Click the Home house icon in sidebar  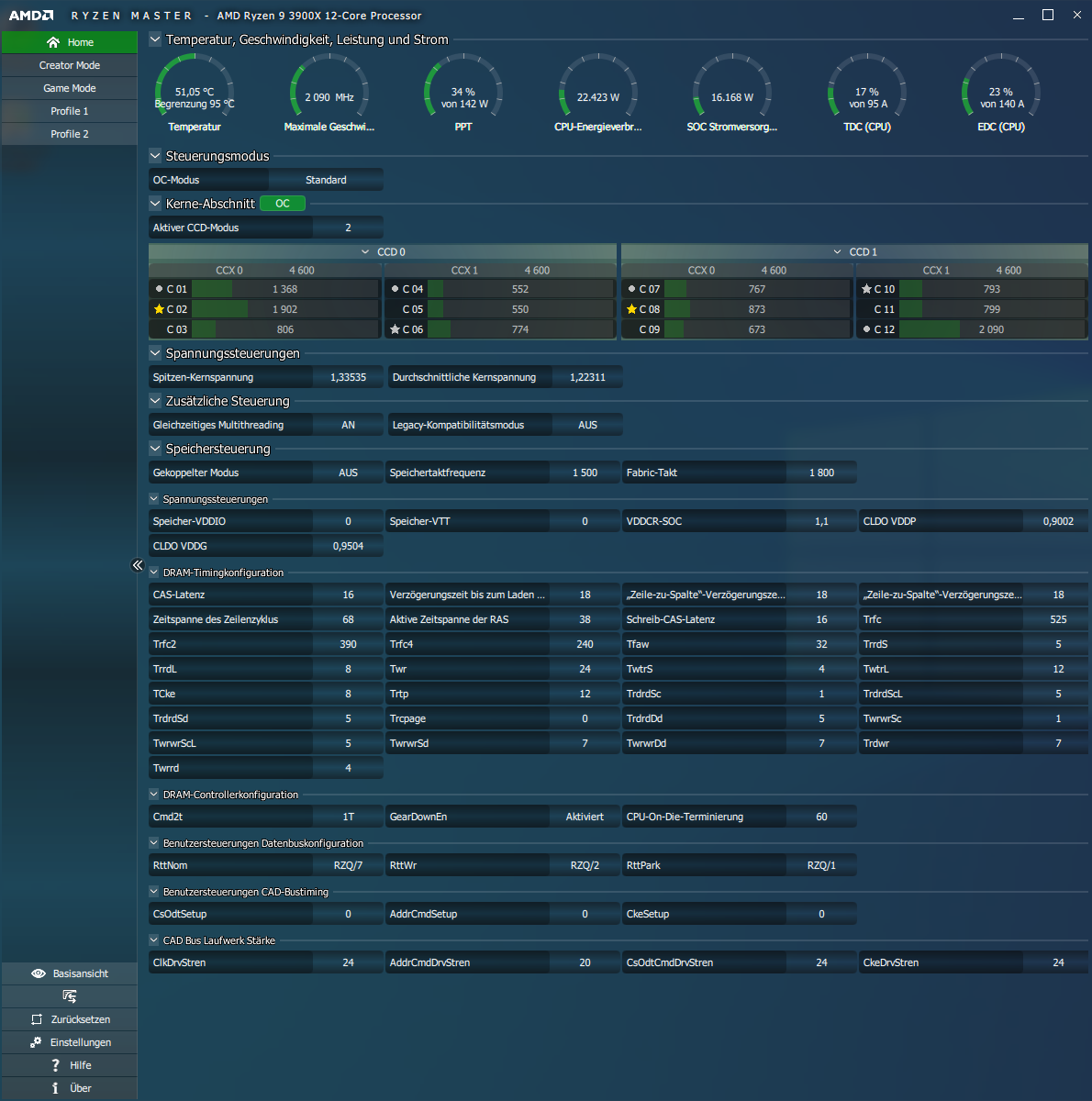pyautogui.click(x=53, y=42)
